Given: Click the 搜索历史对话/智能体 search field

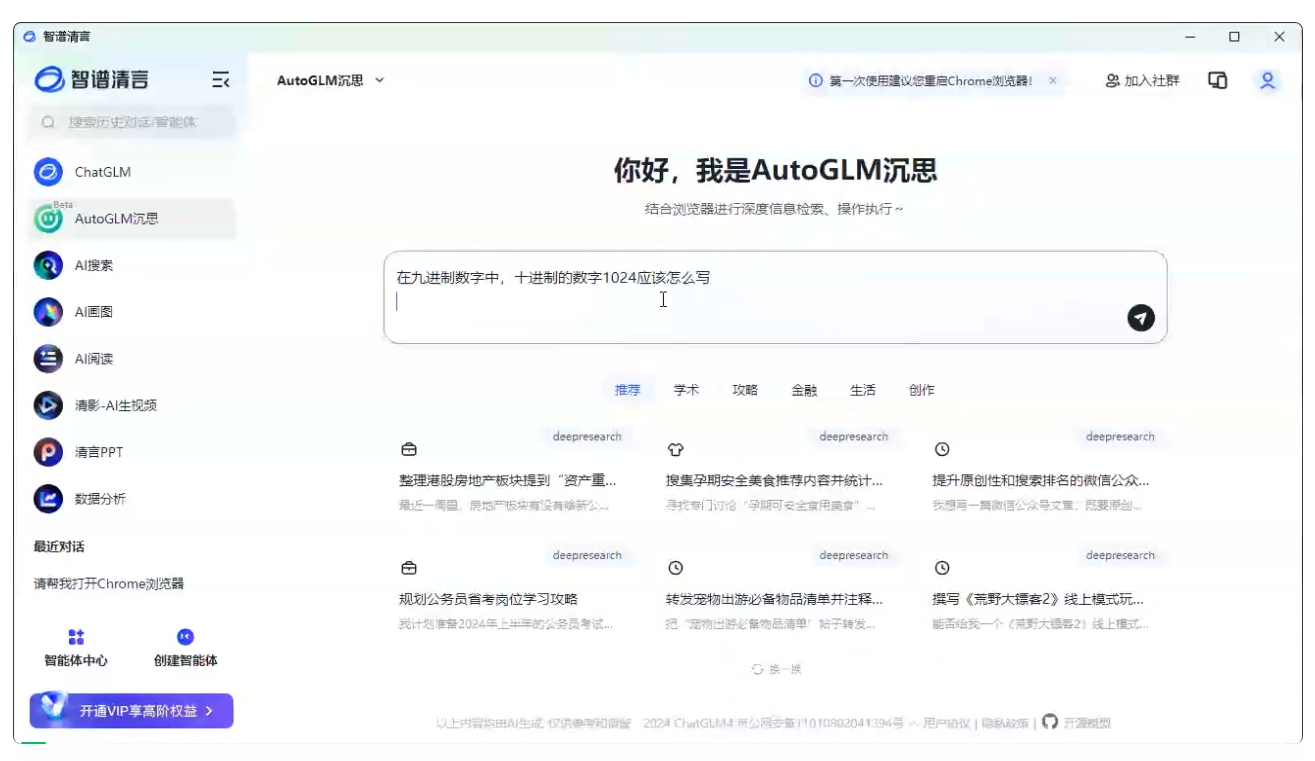Looking at the screenshot, I should click(x=133, y=122).
